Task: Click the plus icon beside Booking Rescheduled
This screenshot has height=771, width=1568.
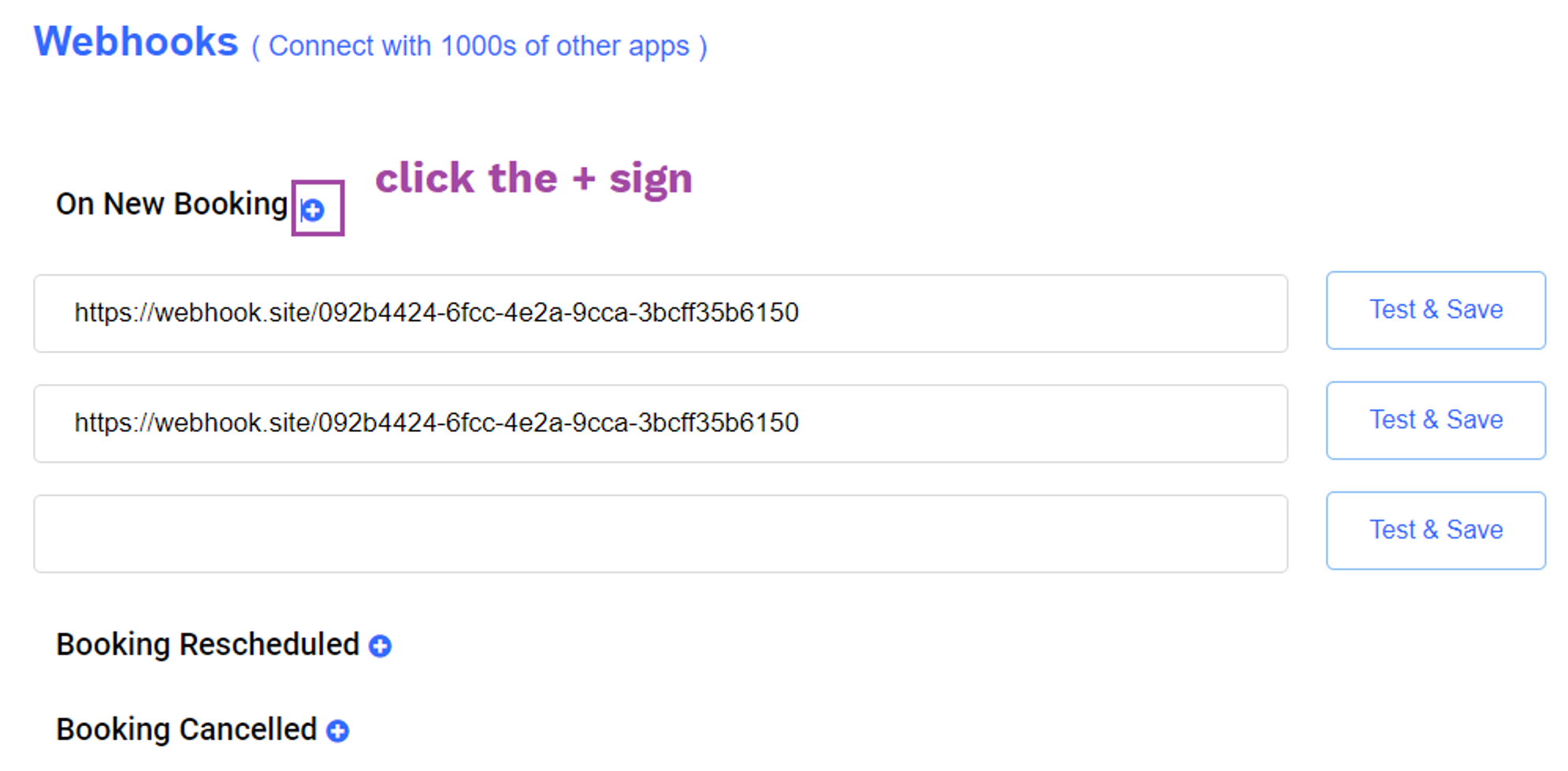Action: pyautogui.click(x=380, y=646)
